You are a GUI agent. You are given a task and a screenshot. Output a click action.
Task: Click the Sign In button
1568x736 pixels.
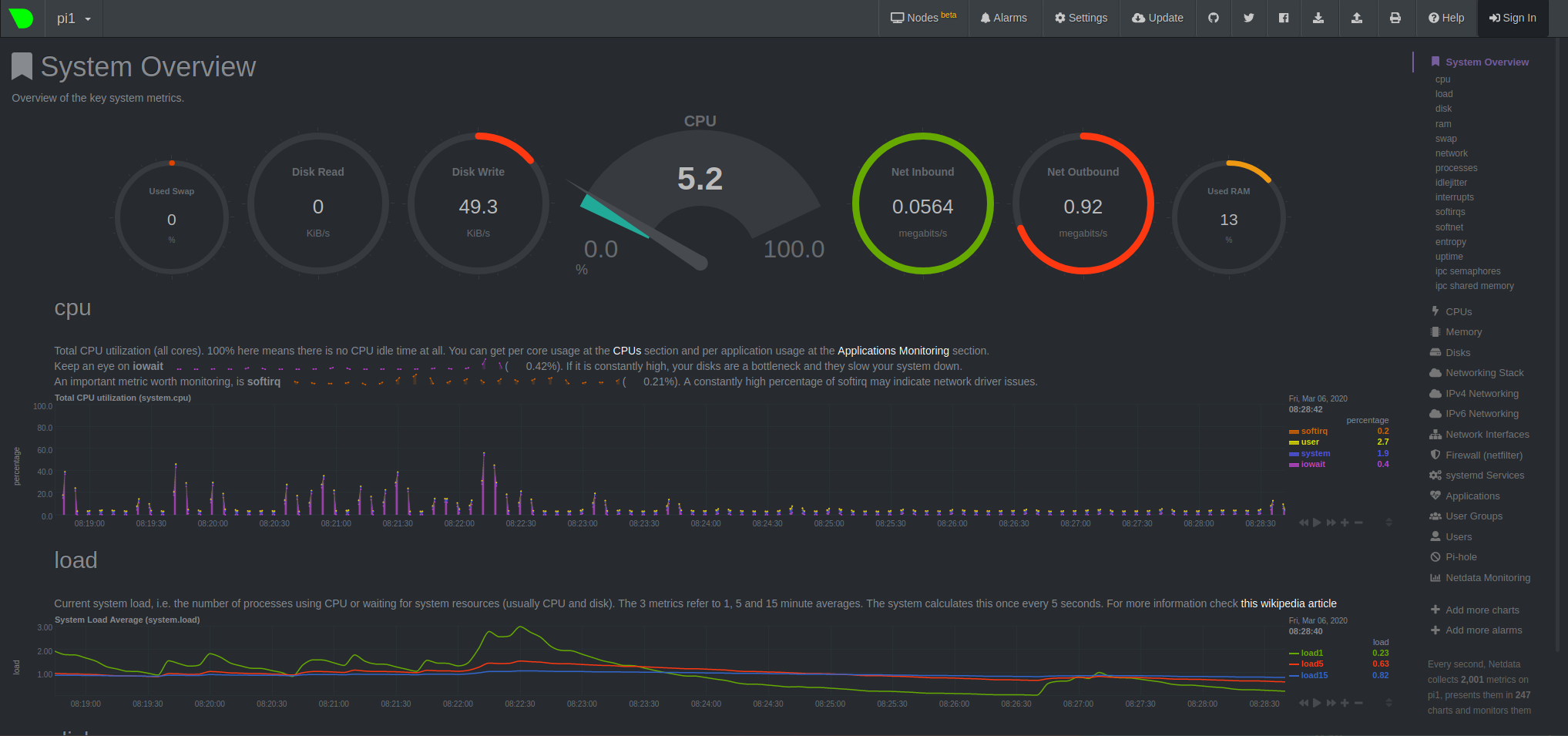[1512, 18]
